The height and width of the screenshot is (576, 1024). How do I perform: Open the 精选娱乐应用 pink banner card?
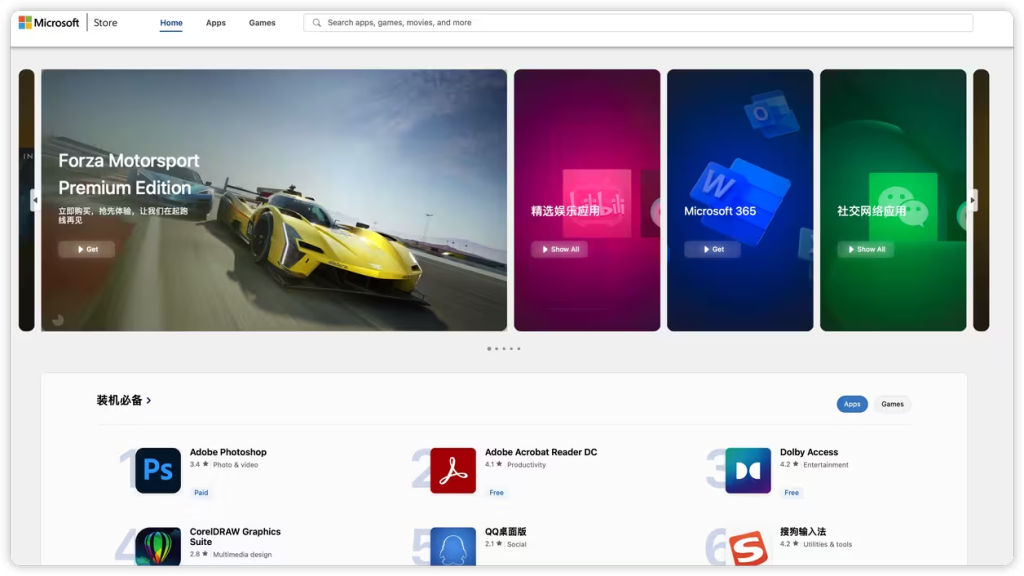[x=587, y=200]
